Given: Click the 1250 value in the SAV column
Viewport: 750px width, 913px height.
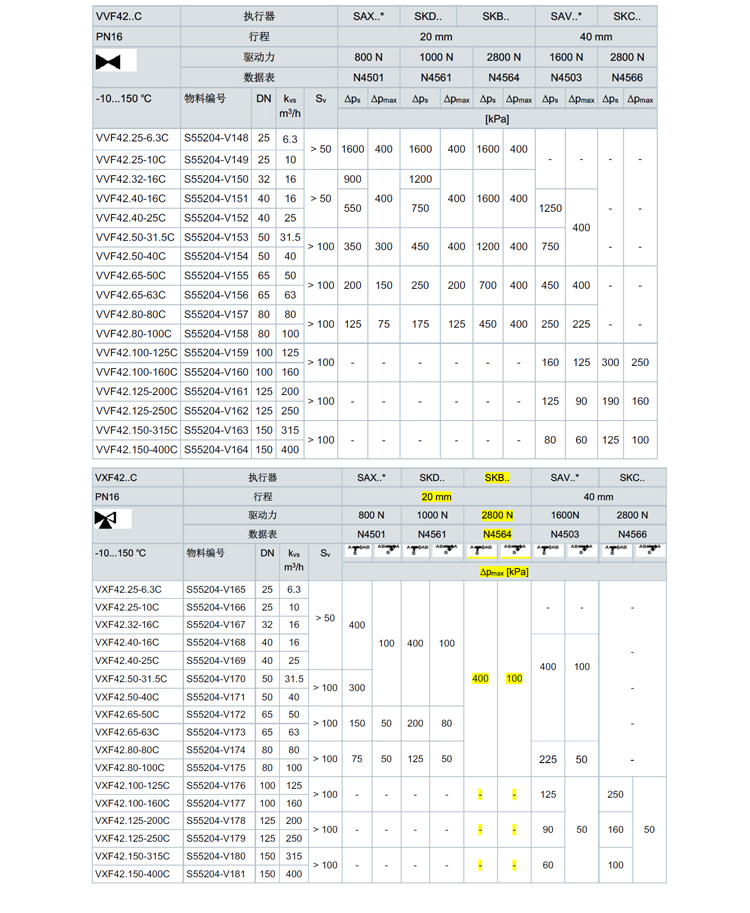Looking at the screenshot, I should [550, 208].
